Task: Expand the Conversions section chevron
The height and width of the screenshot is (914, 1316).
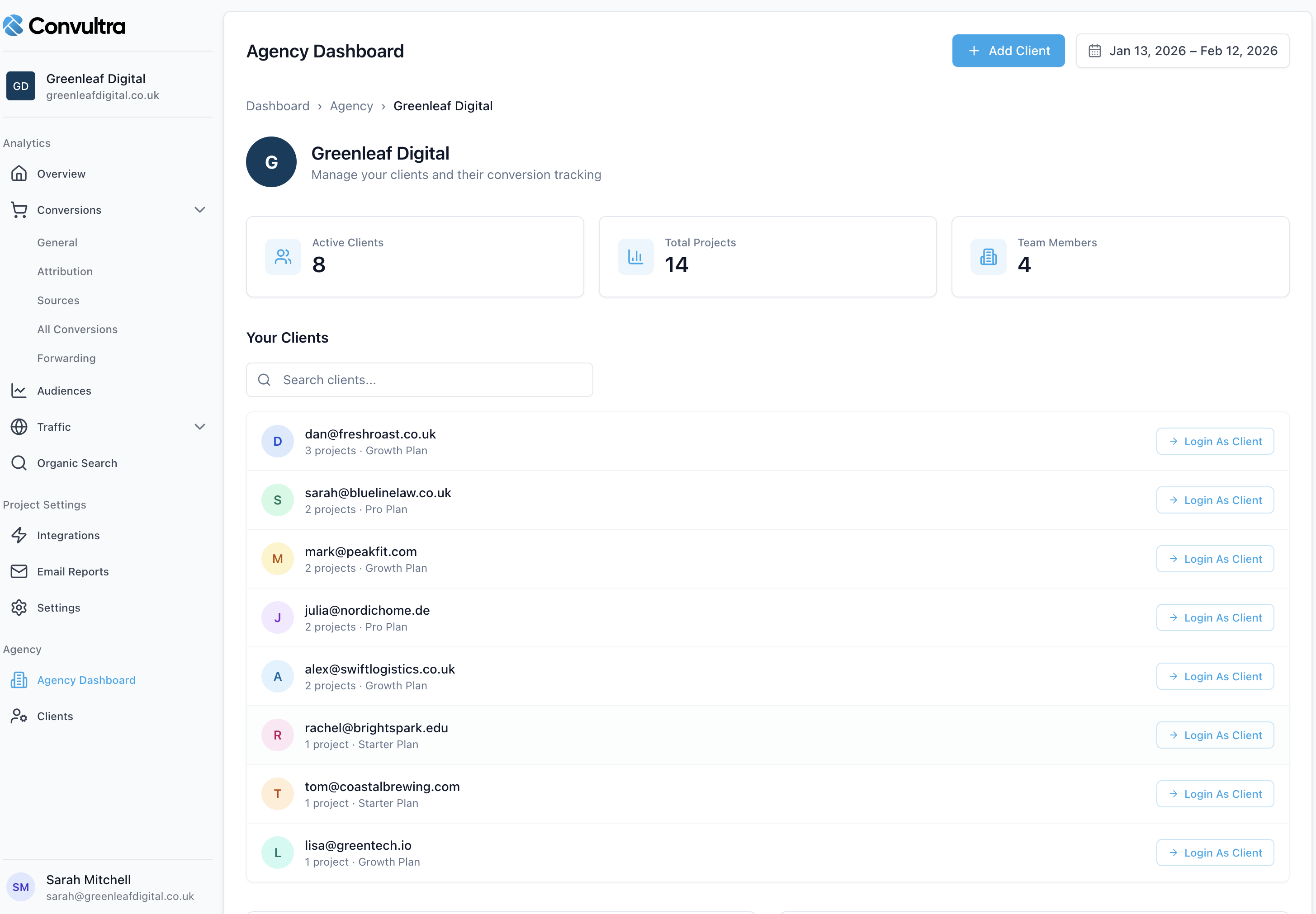Action: point(199,210)
